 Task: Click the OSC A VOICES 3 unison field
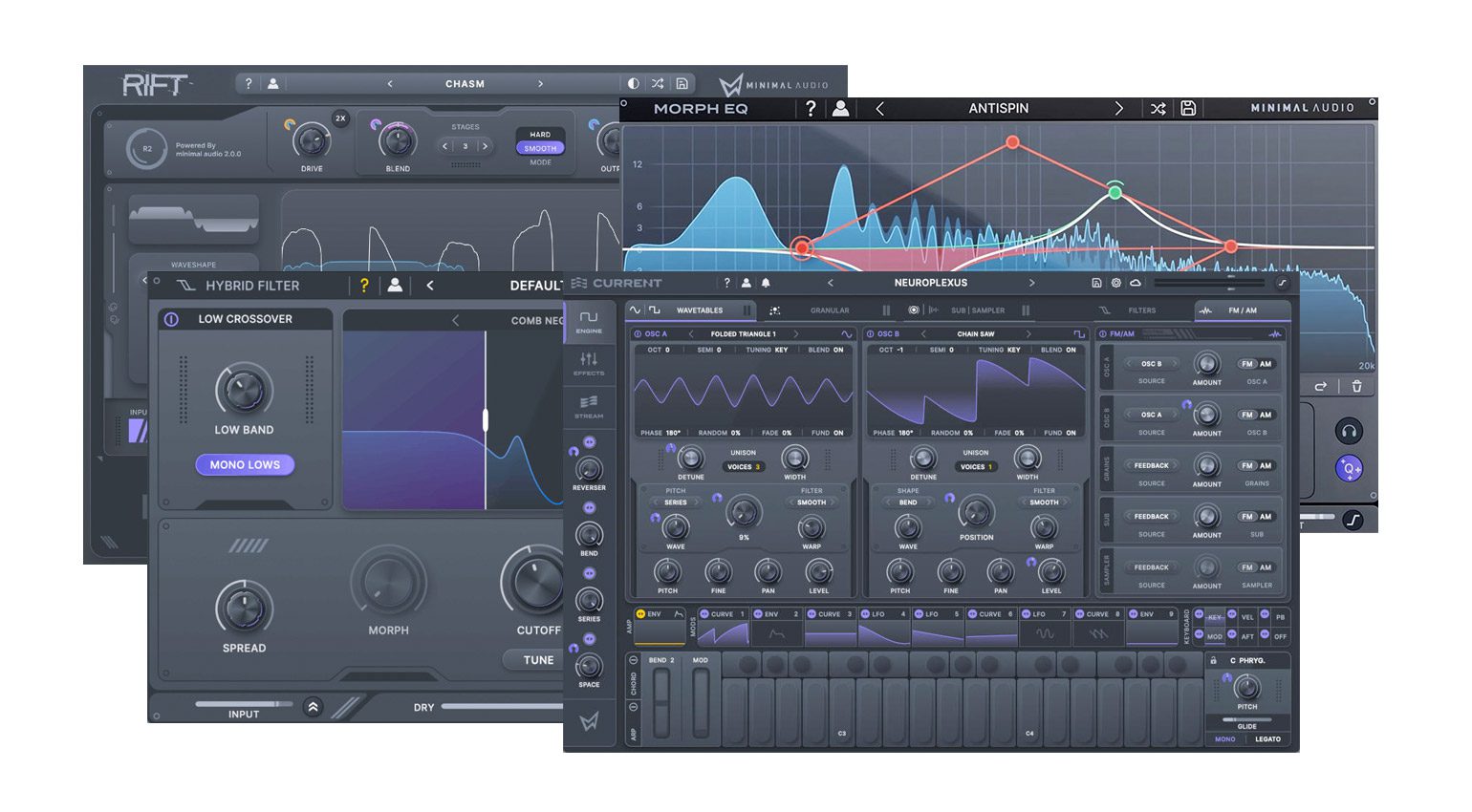tap(744, 467)
